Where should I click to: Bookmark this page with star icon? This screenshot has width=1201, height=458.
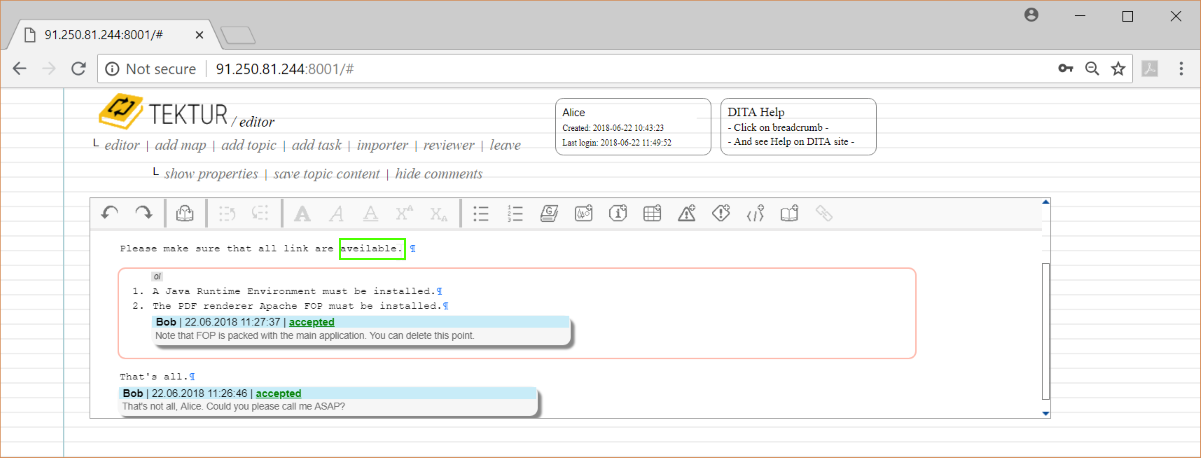pyautogui.click(x=1118, y=69)
